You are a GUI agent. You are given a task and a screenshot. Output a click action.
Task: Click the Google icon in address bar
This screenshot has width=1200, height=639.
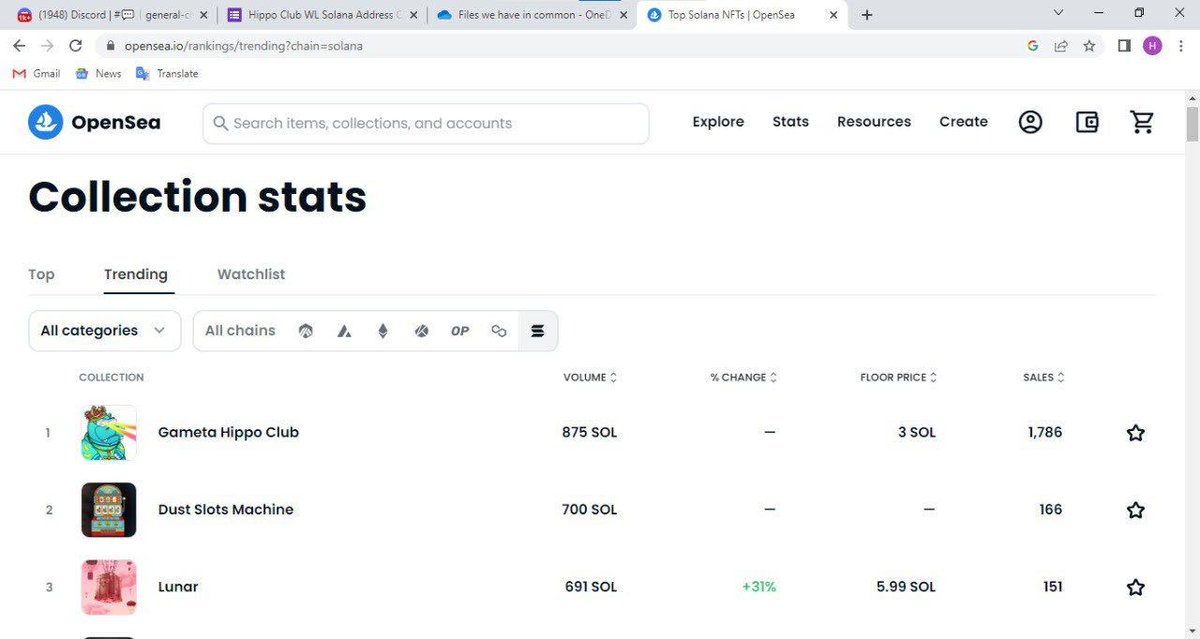tap(1033, 46)
